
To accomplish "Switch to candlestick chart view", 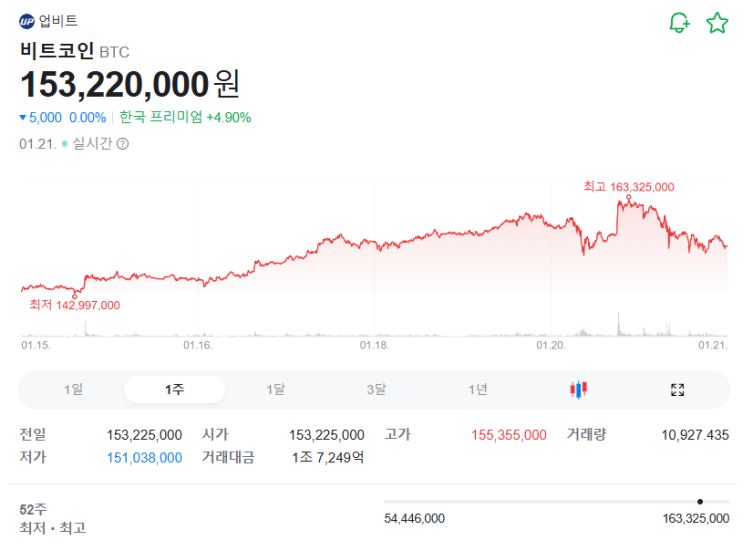I will point(578,390).
